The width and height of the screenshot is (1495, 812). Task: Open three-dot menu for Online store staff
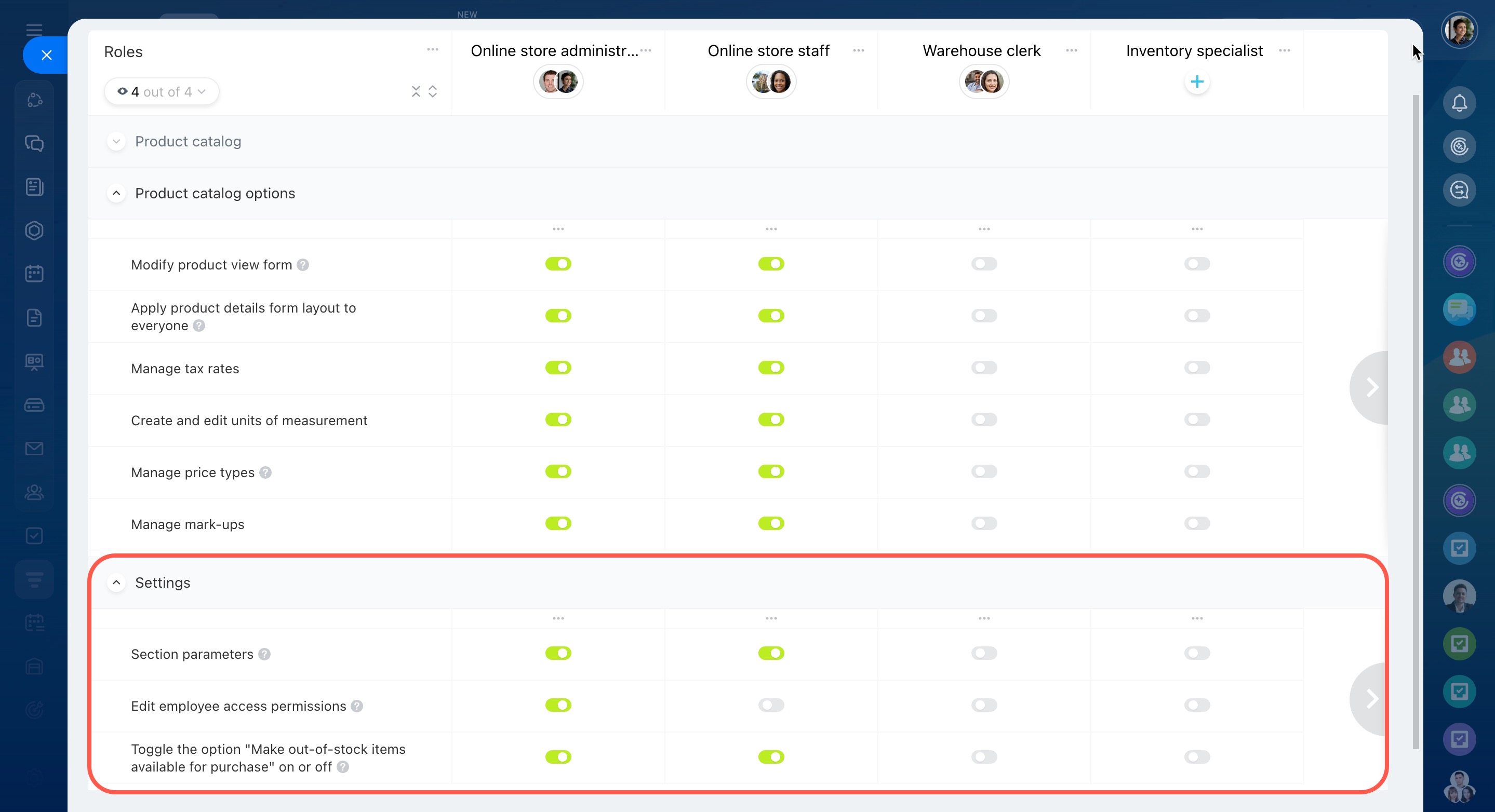[x=858, y=50]
